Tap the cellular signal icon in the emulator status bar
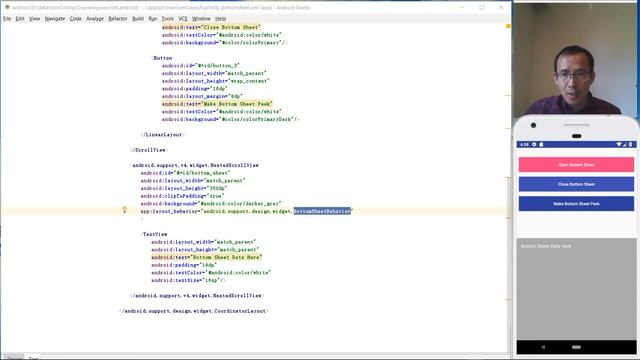The image size is (640, 360). tap(625, 144)
